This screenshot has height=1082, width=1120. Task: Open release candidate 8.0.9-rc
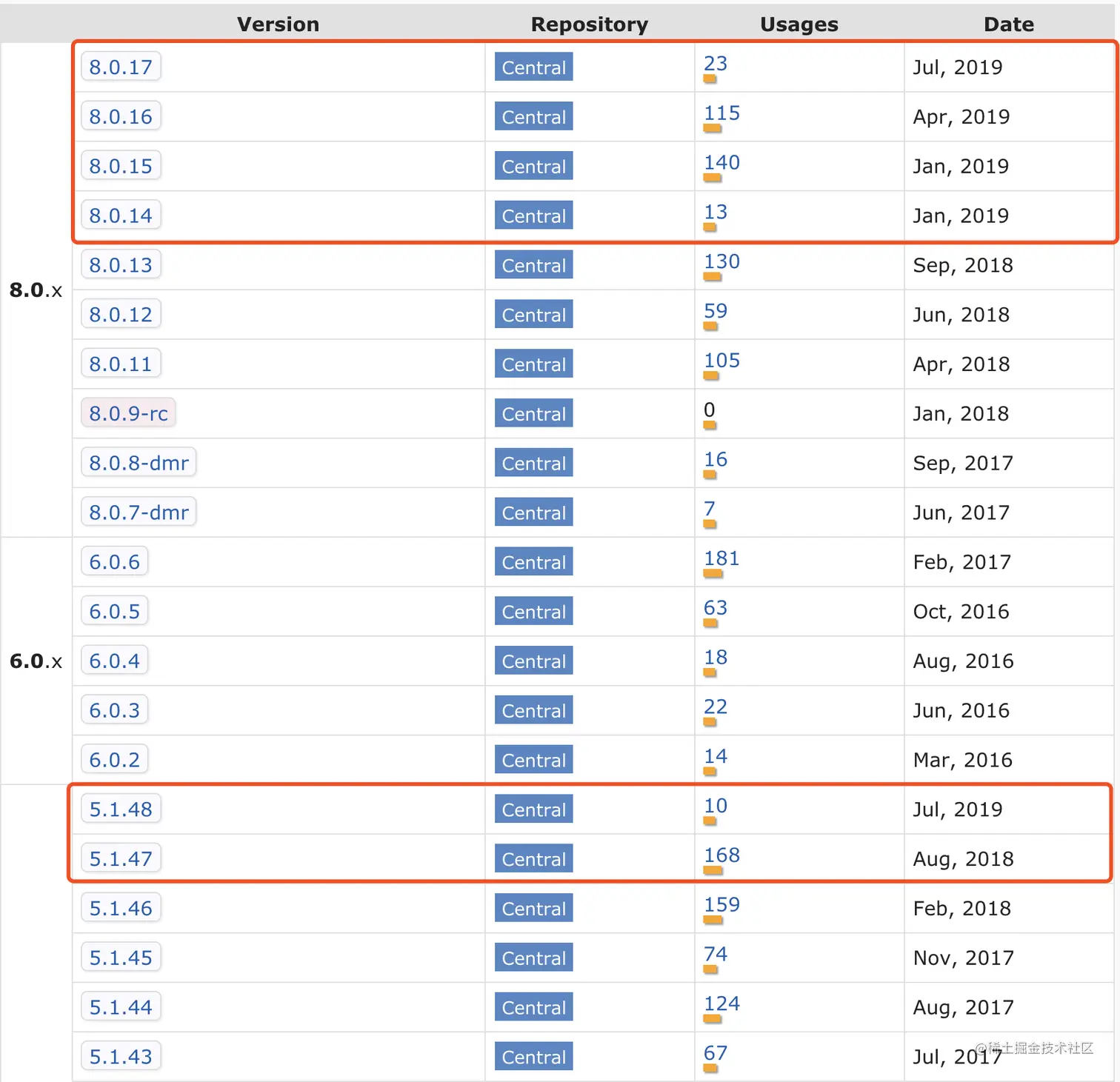(x=128, y=413)
